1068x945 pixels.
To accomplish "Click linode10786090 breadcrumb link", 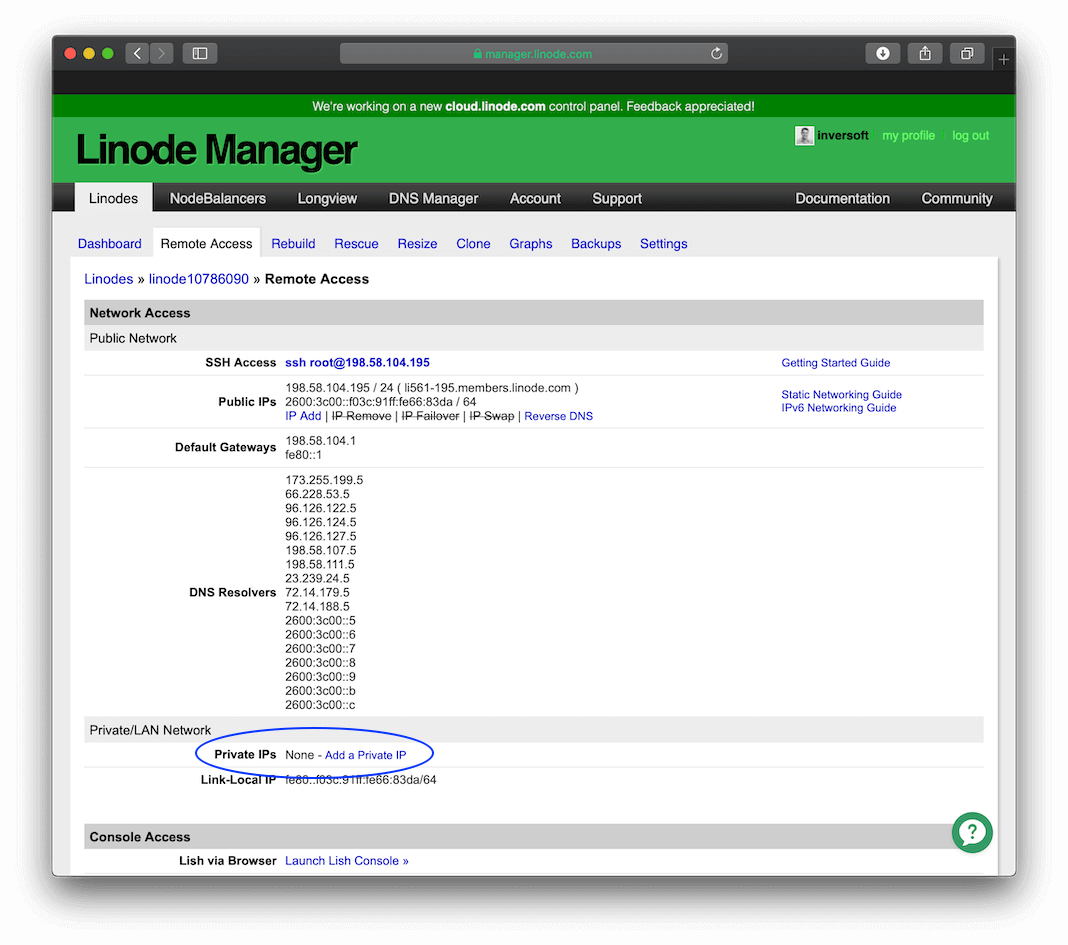I will pyautogui.click(x=199, y=279).
